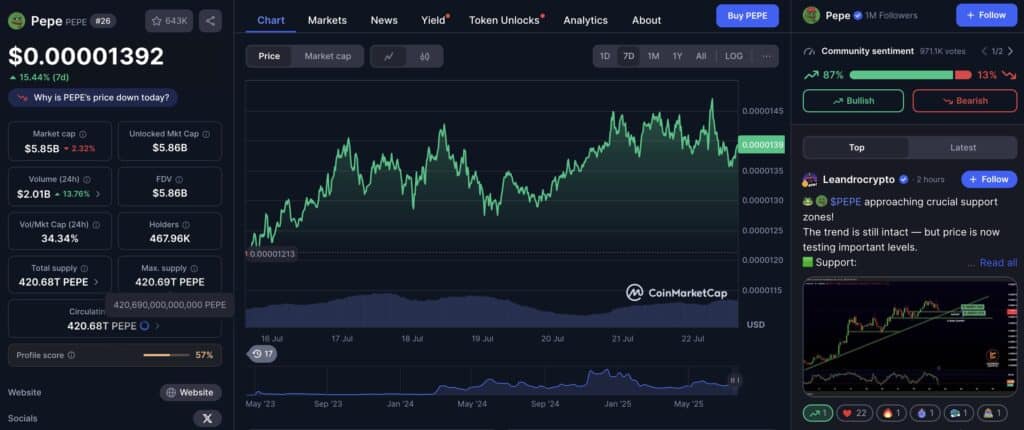The height and width of the screenshot is (430, 1024).
Task: Open the Token Unlocks tab
Action: click(x=505, y=20)
